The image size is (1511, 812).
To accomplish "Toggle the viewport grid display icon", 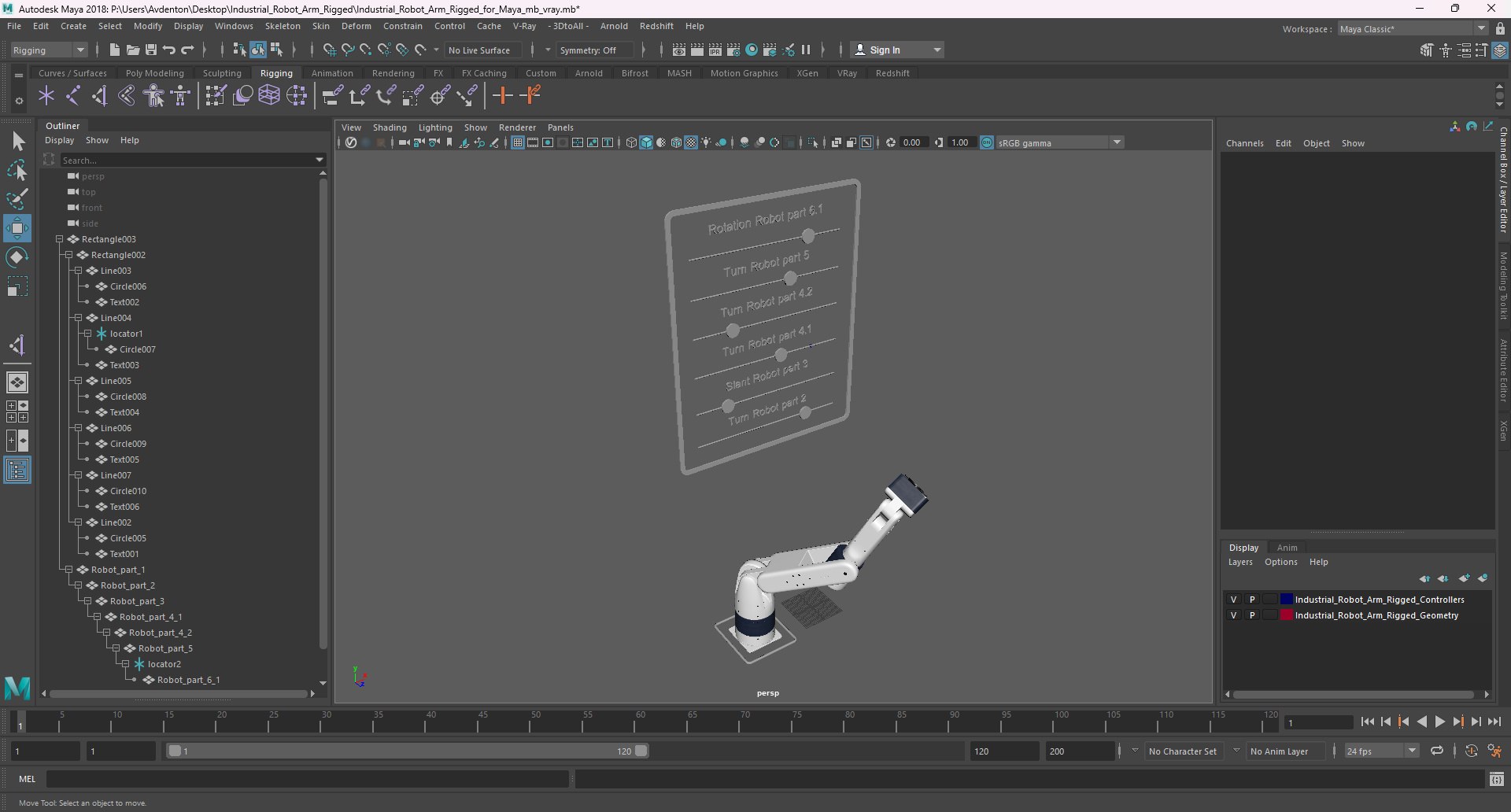I will (517, 142).
